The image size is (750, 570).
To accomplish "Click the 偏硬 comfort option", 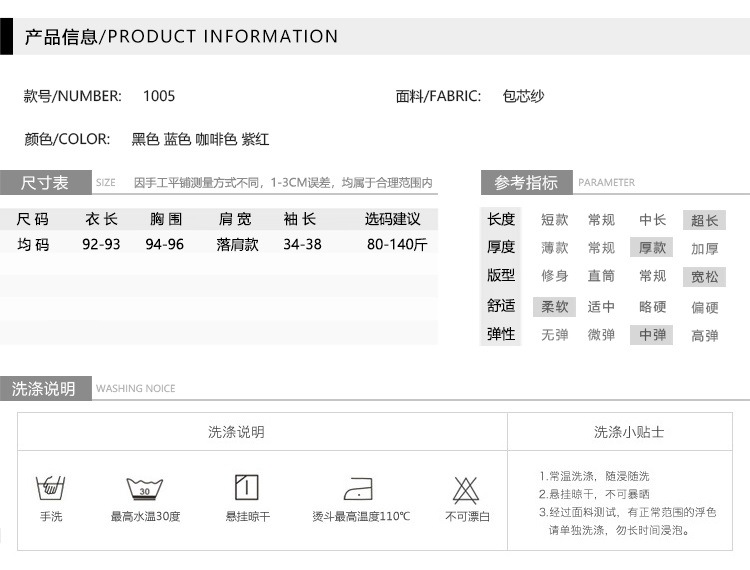I will (705, 307).
